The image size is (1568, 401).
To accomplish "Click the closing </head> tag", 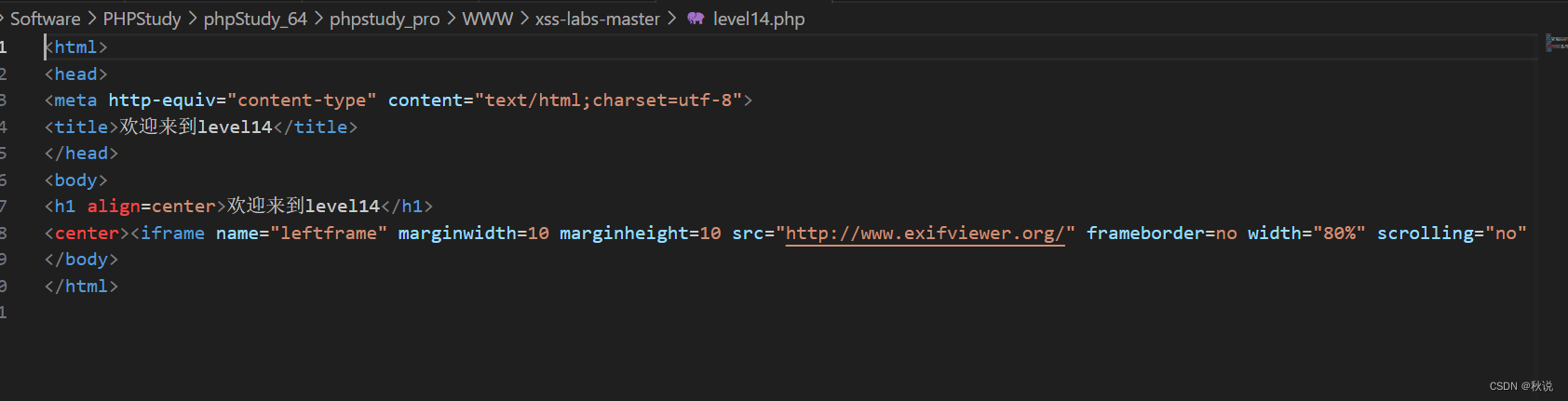I will coord(82,154).
